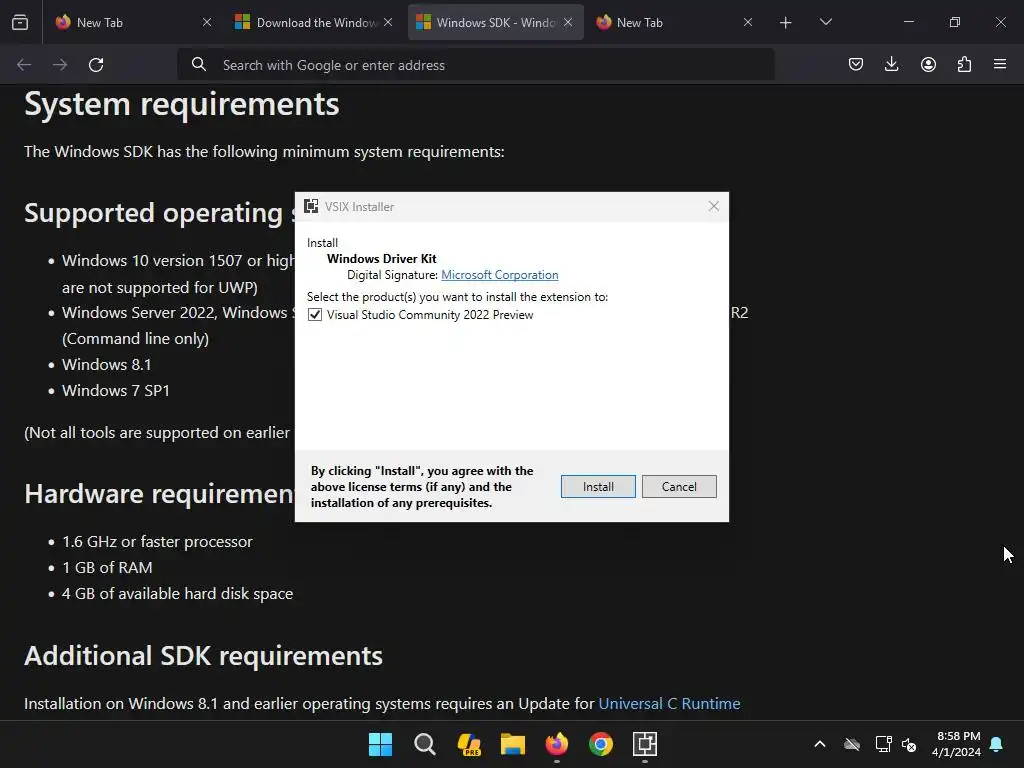Open the Windows Start menu
This screenshot has width=1024, height=768.
click(x=380, y=744)
